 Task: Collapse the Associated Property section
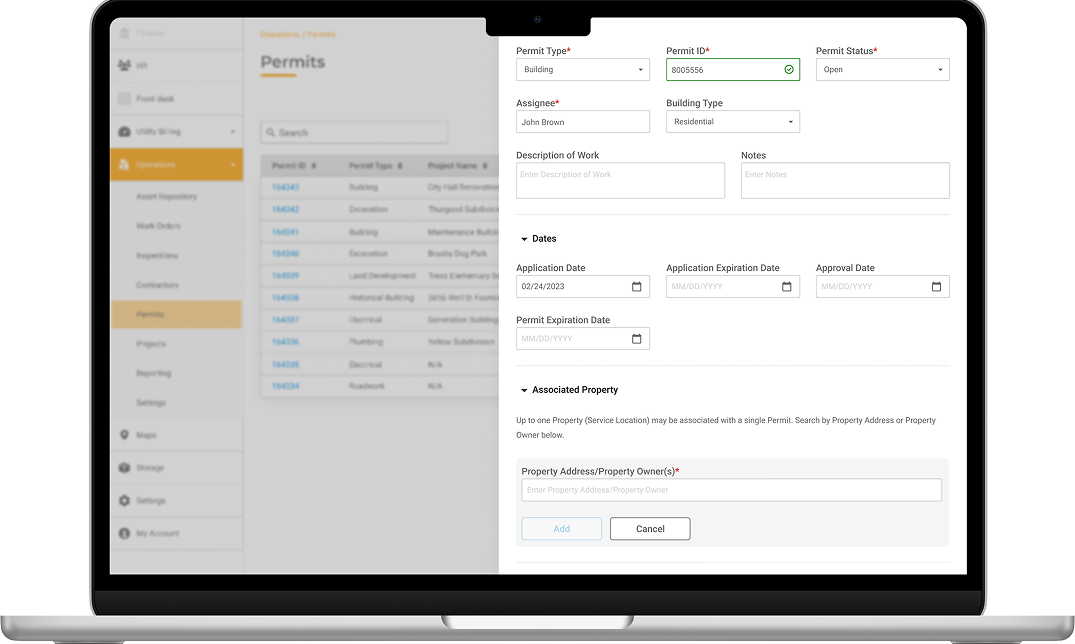coord(524,390)
